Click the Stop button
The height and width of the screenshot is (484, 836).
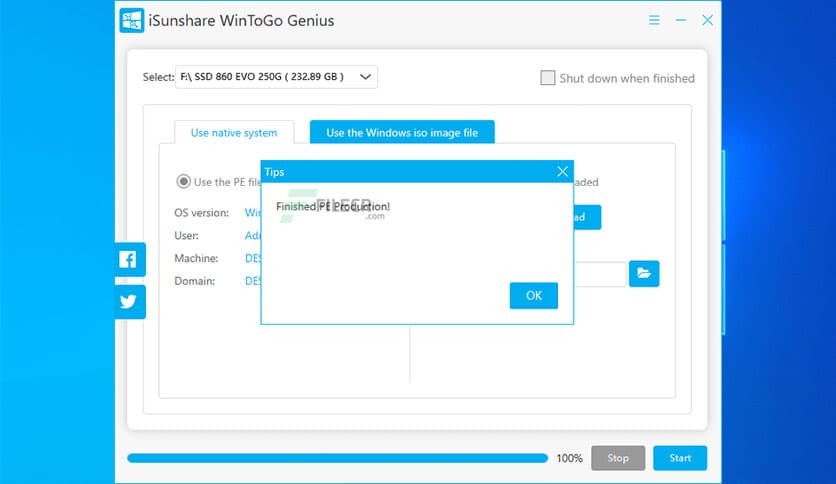point(618,458)
